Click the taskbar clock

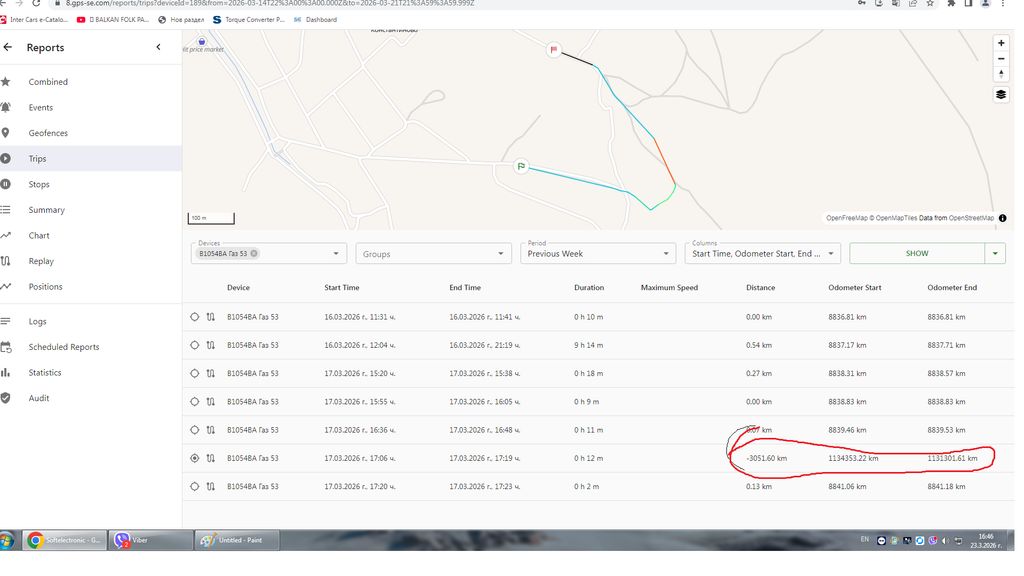985,541
